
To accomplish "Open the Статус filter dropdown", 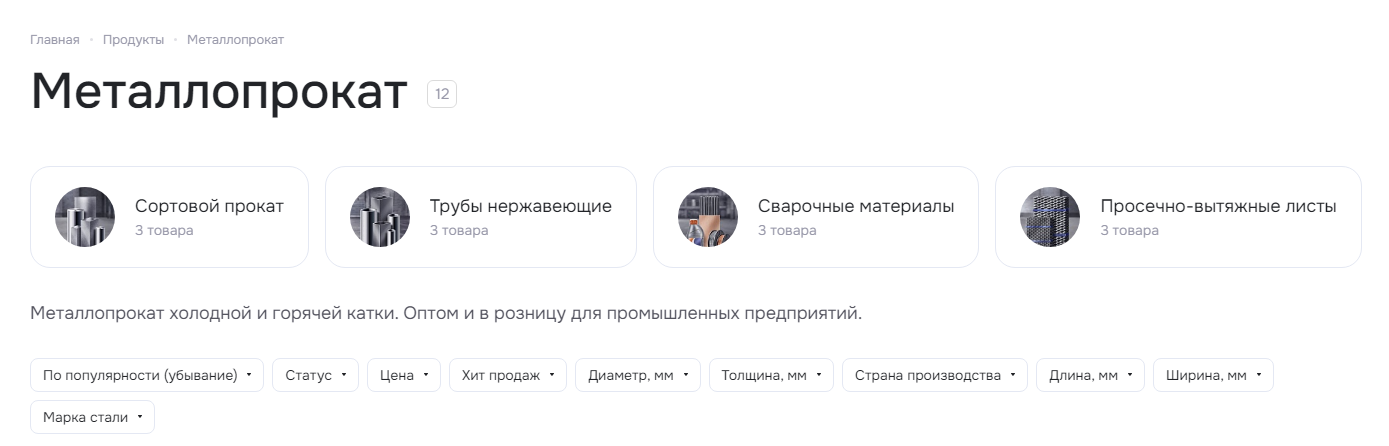I will [315, 375].
